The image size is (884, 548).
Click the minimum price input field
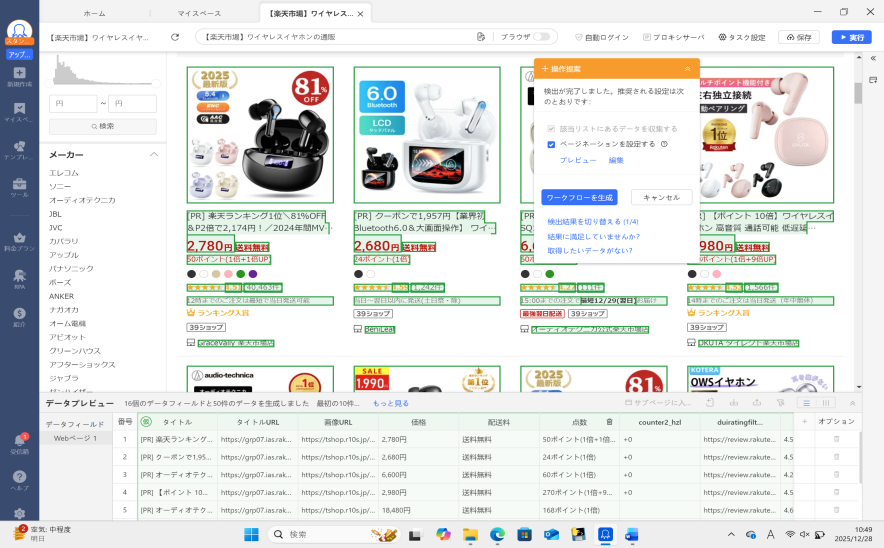coord(72,103)
